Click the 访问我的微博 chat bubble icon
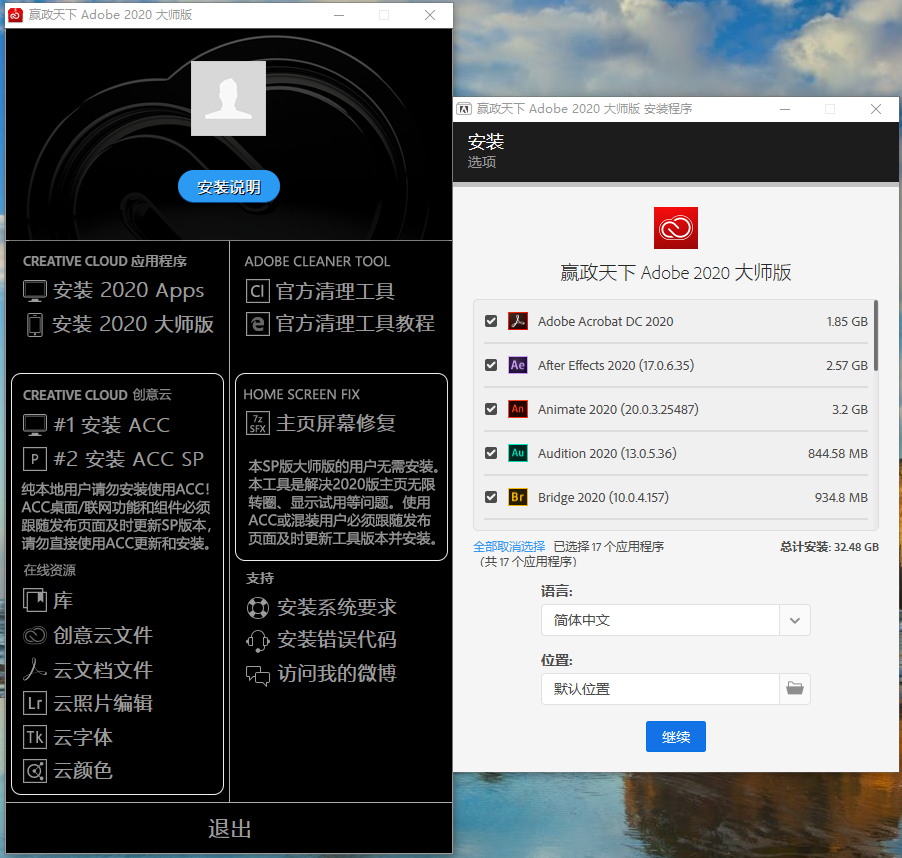The height and width of the screenshot is (858, 902). [x=257, y=675]
